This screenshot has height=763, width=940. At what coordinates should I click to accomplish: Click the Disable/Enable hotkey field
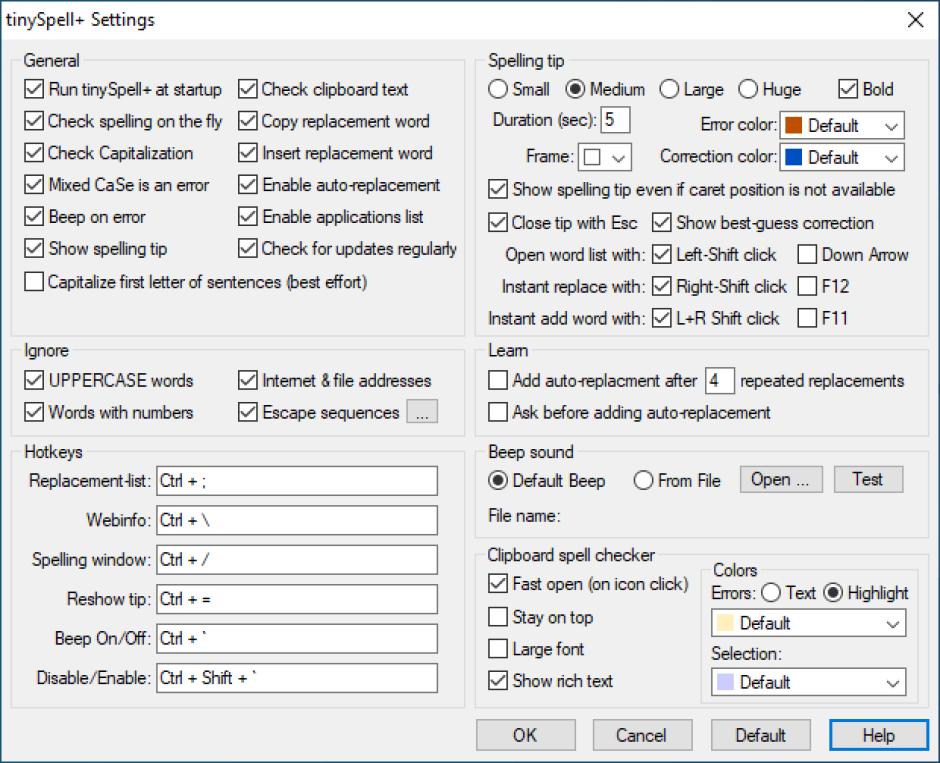pos(297,678)
